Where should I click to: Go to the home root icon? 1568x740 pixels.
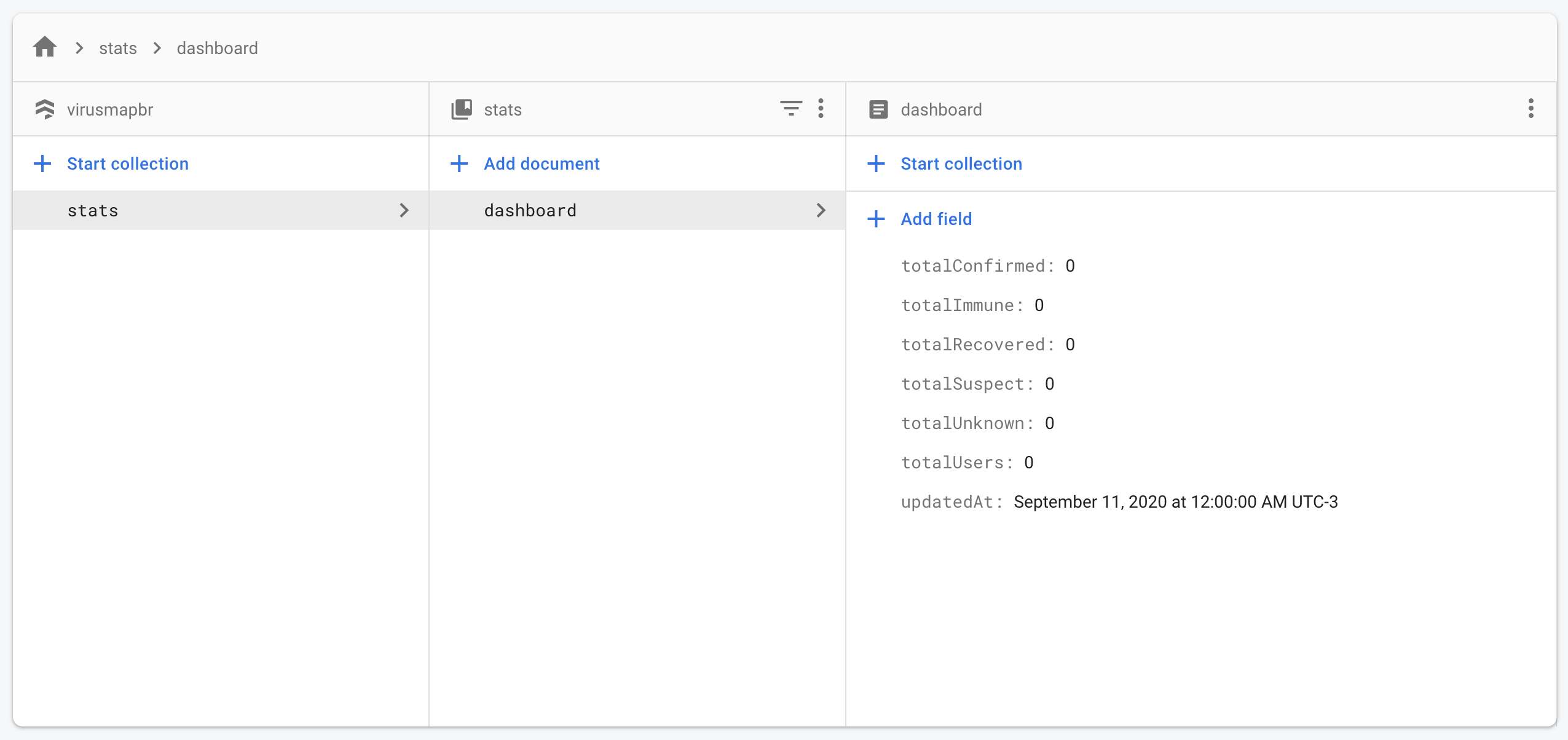(45, 47)
